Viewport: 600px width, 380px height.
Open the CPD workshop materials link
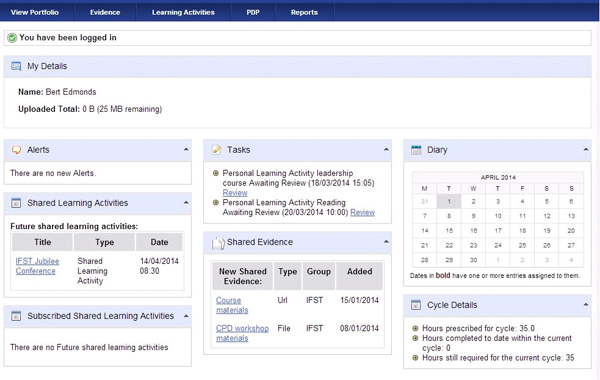click(242, 333)
